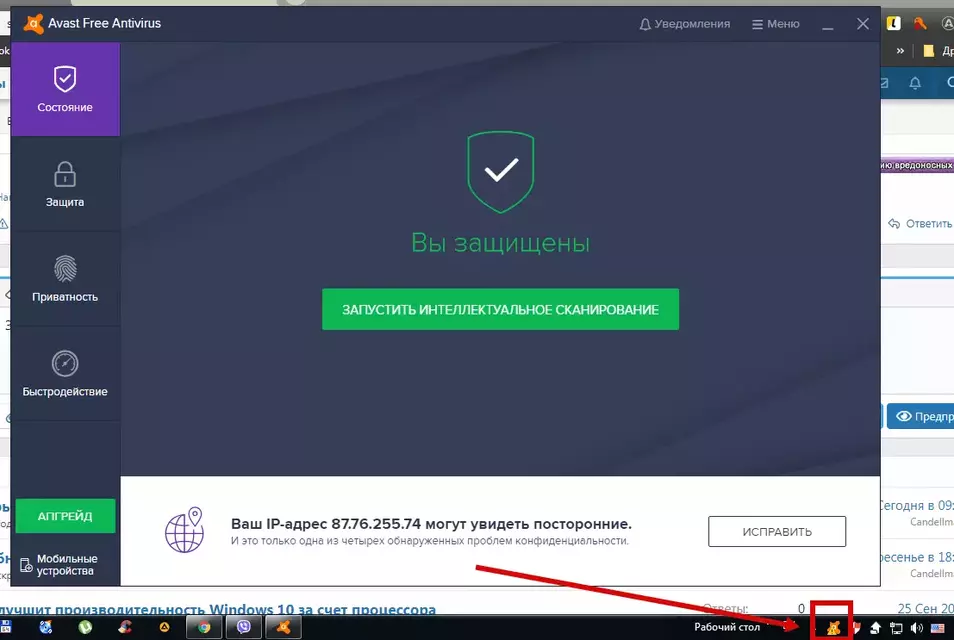Screen dimensions: 954x640
Task: Launch AIMP from the taskbar
Action: [164, 627]
